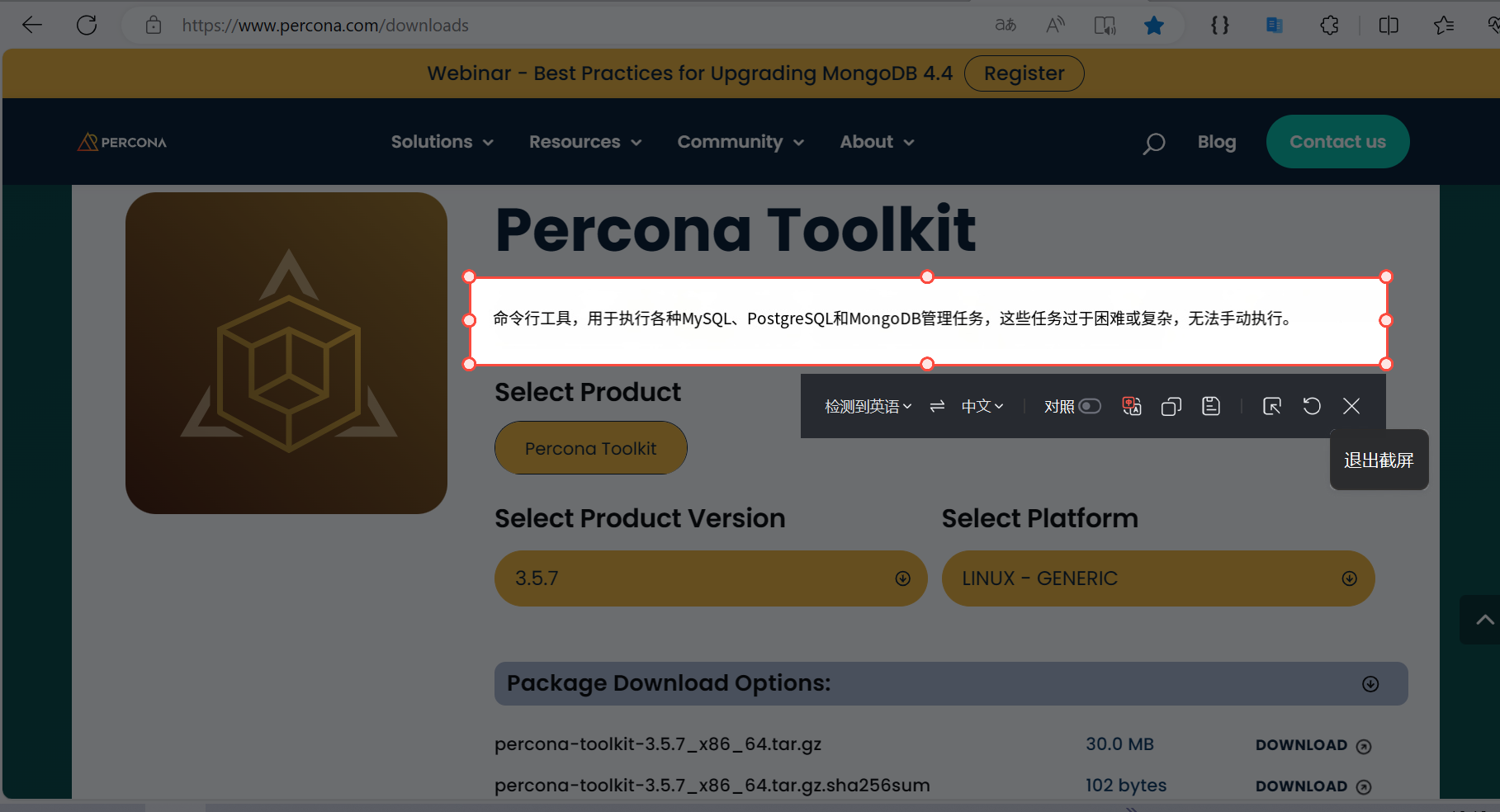Open the 中文 target language dropdown
This screenshot has height=812, width=1500.
[982, 406]
